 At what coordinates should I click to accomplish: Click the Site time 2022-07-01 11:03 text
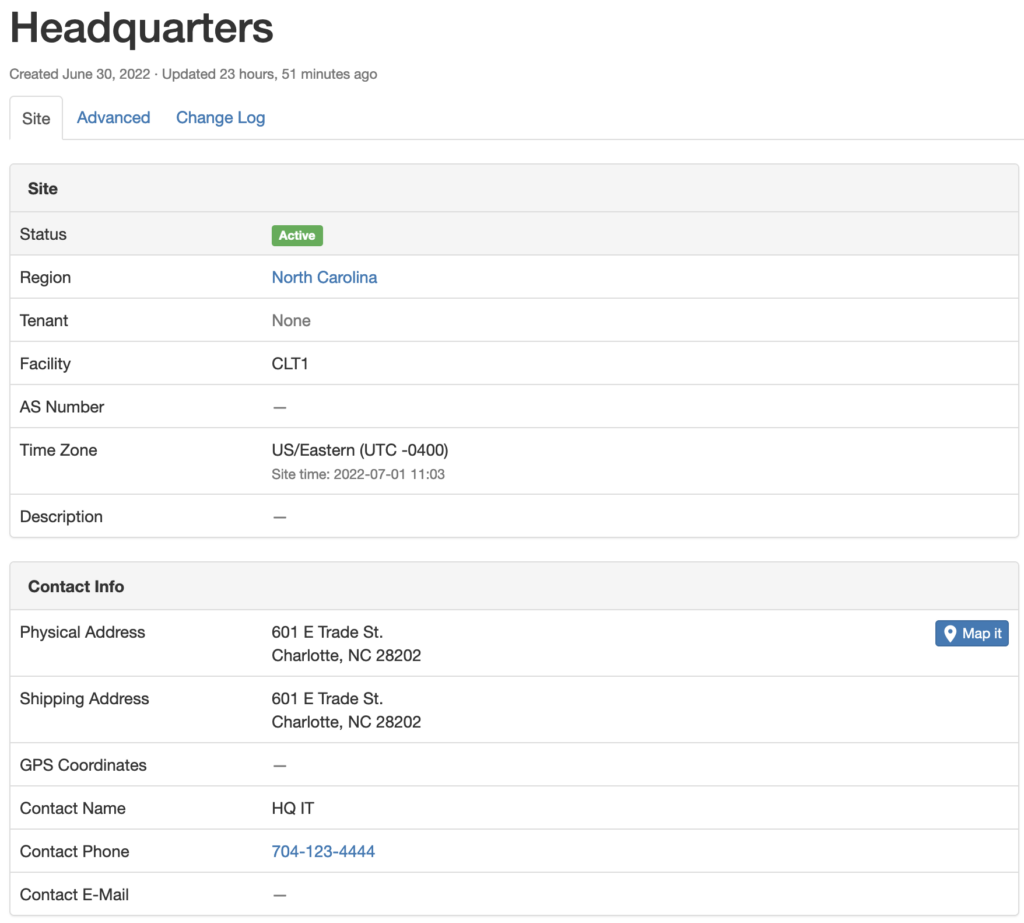pyautogui.click(x=358, y=474)
